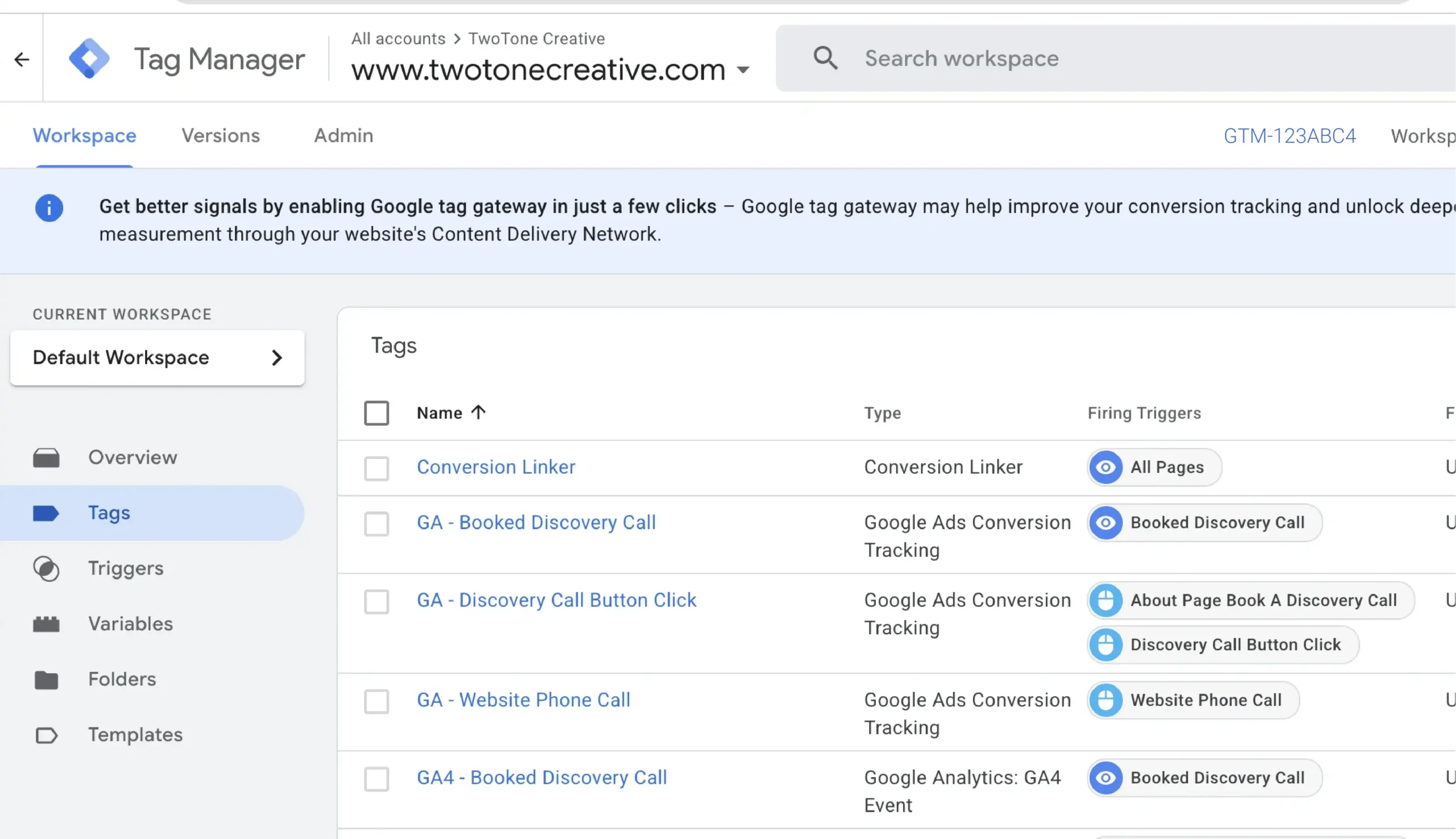Switch to the Admin tab

pyautogui.click(x=344, y=135)
